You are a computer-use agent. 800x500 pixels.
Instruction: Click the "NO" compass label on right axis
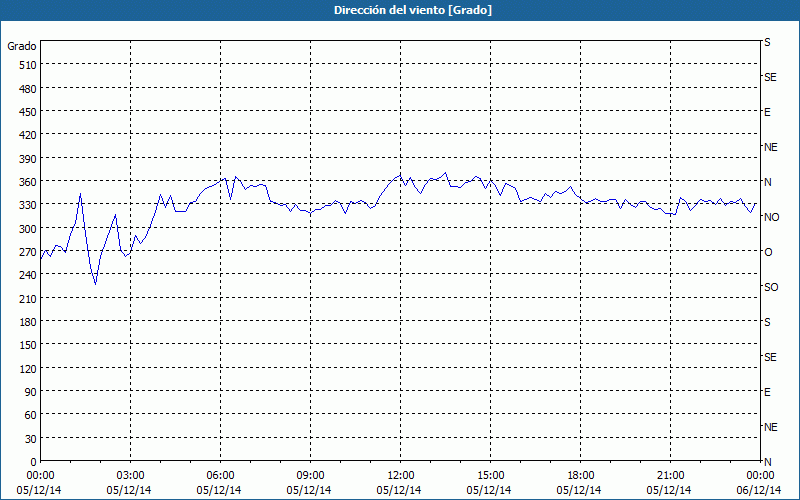771,217
